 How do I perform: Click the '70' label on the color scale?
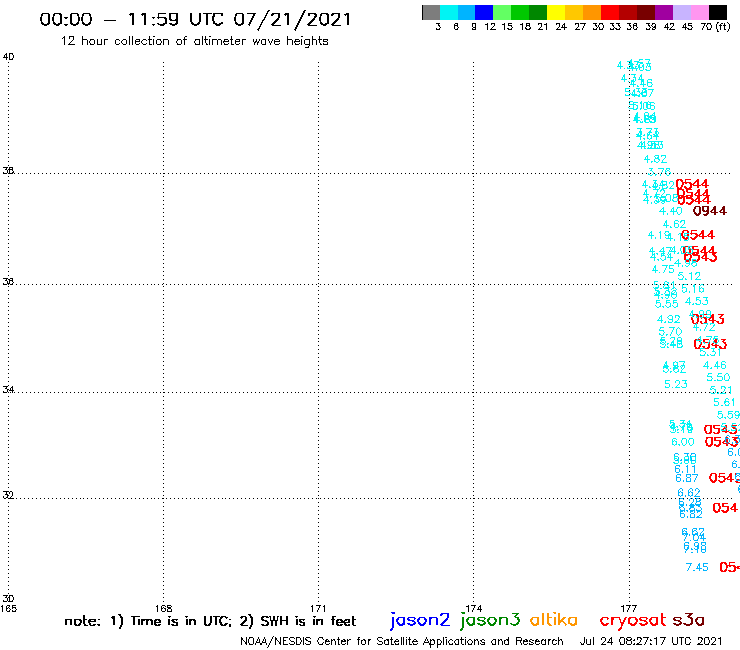click(x=706, y=27)
